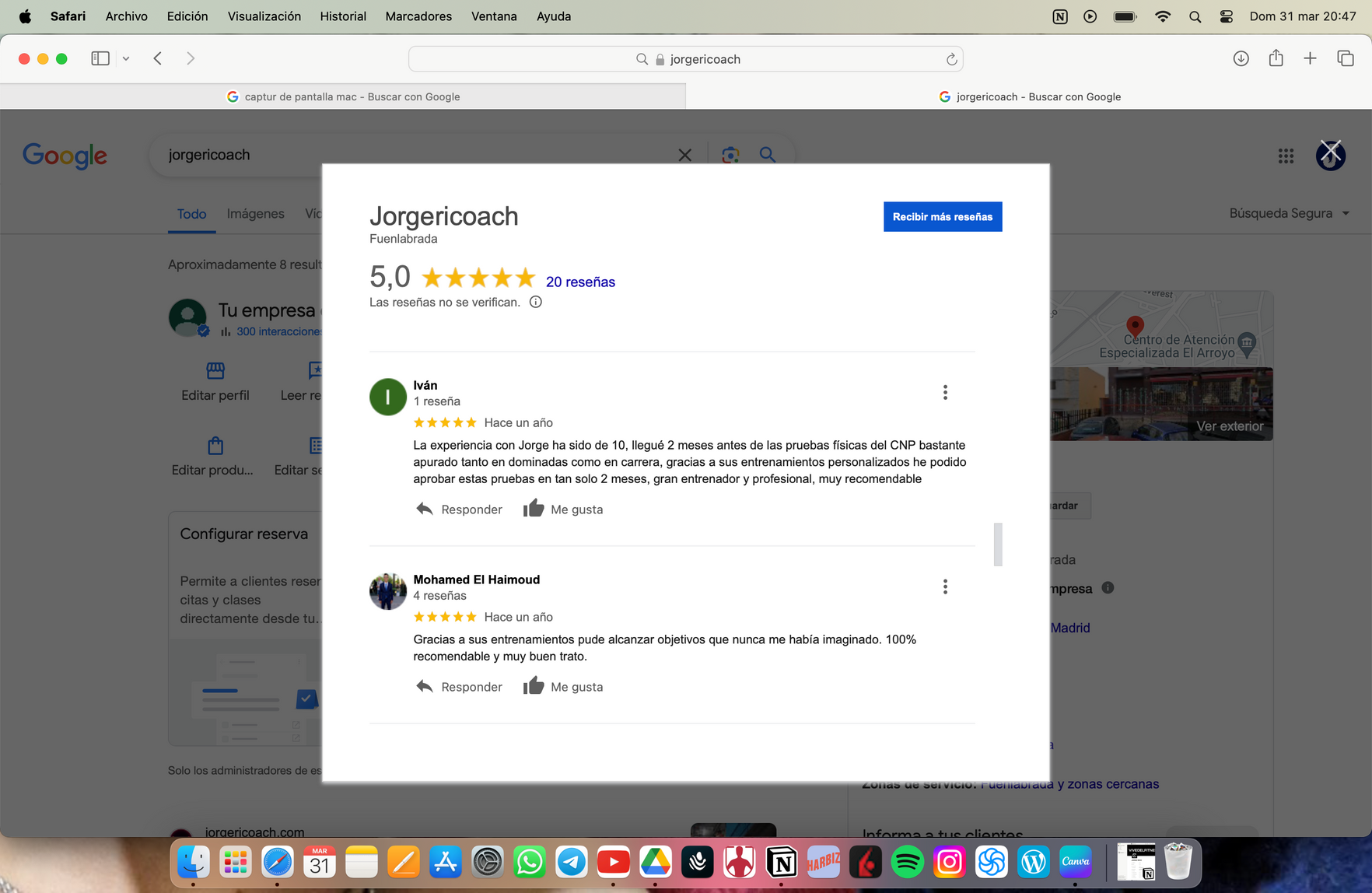The width and height of the screenshot is (1372, 893).
Task: Open the '20 reseñas' link
Action: [x=580, y=282]
